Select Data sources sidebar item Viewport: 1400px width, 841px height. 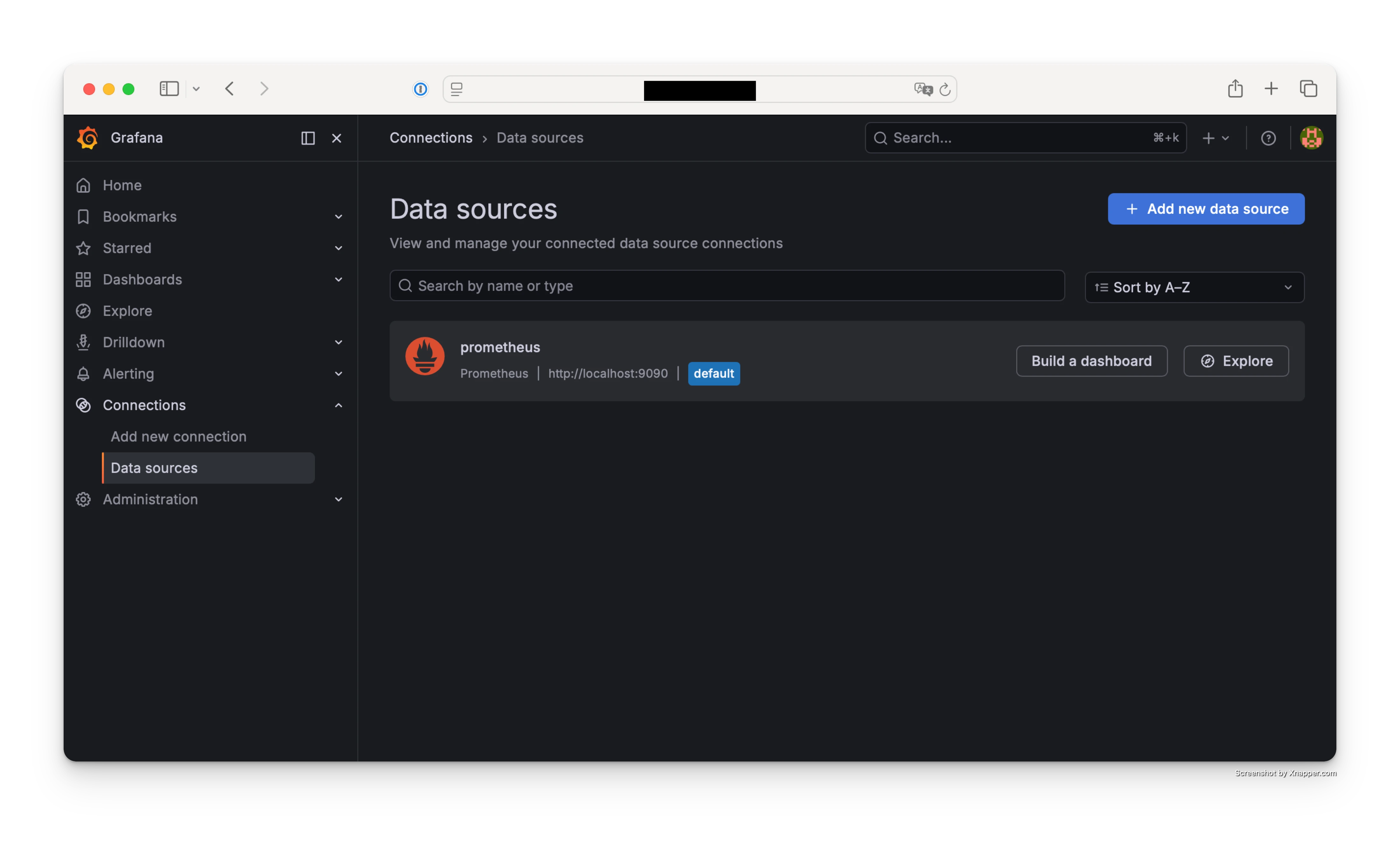209,468
